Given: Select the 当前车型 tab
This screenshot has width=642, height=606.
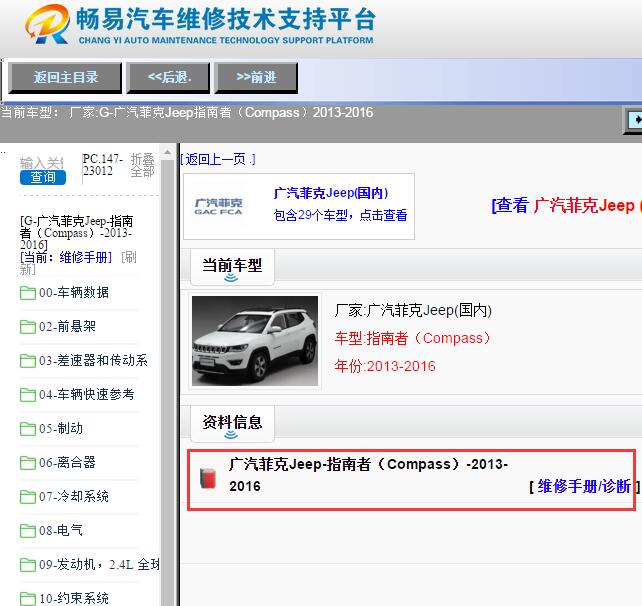Looking at the screenshot, I should [x=232, y=267].
